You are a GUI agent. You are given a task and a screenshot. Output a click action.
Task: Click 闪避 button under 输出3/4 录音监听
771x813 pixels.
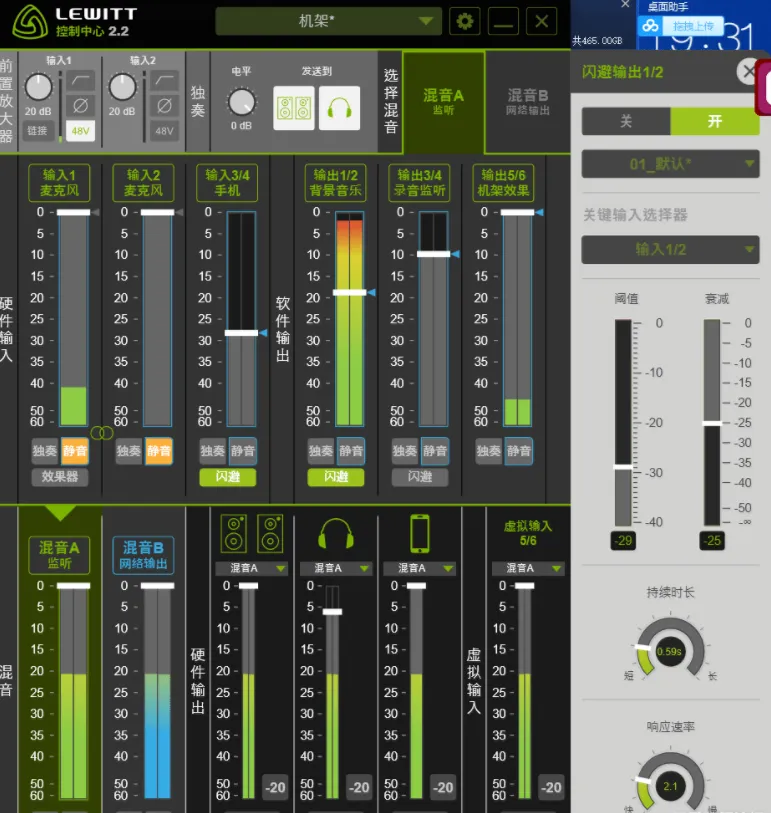pos(419,478)
